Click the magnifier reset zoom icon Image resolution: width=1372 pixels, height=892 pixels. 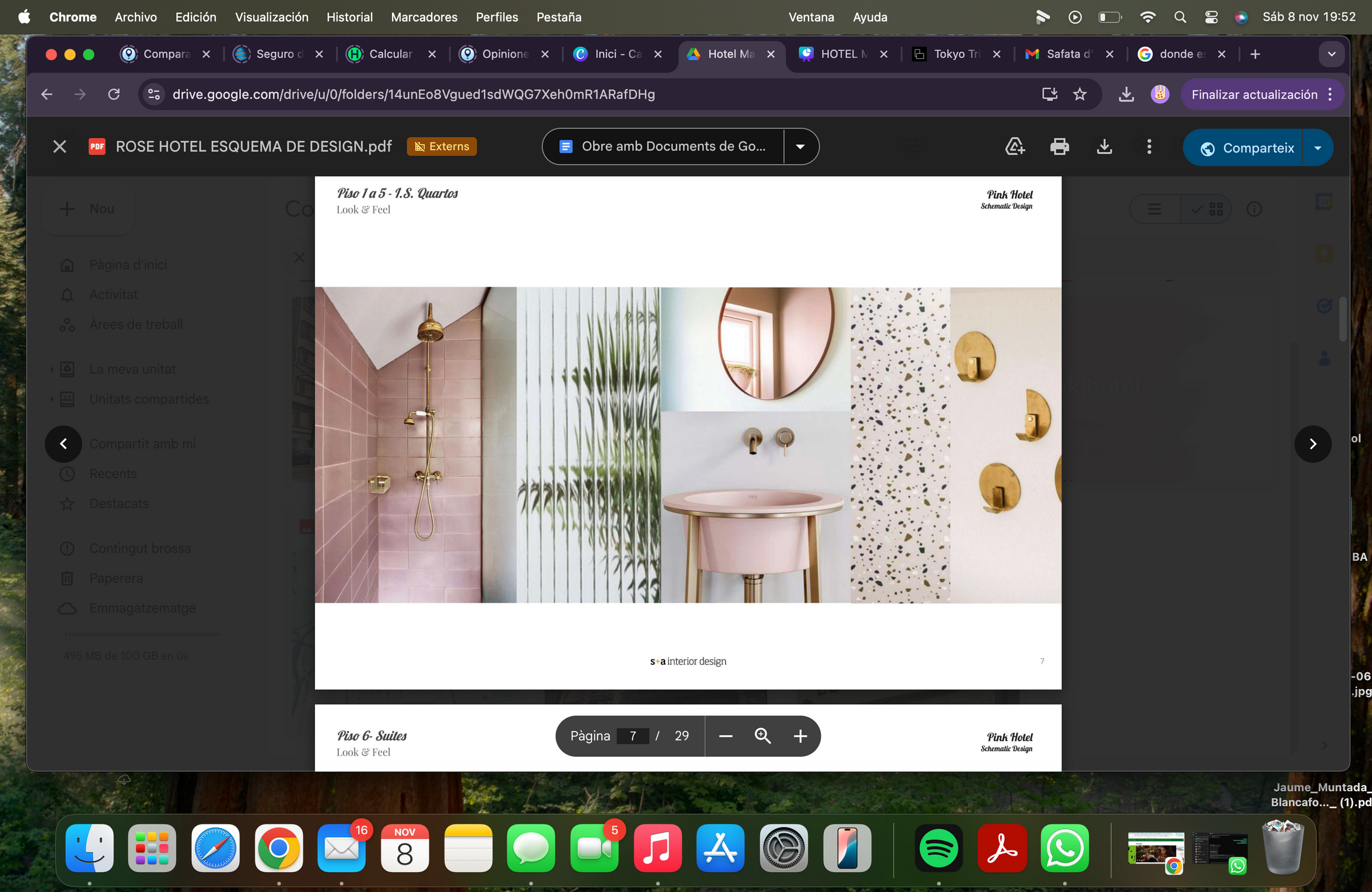tap(762, 736)
